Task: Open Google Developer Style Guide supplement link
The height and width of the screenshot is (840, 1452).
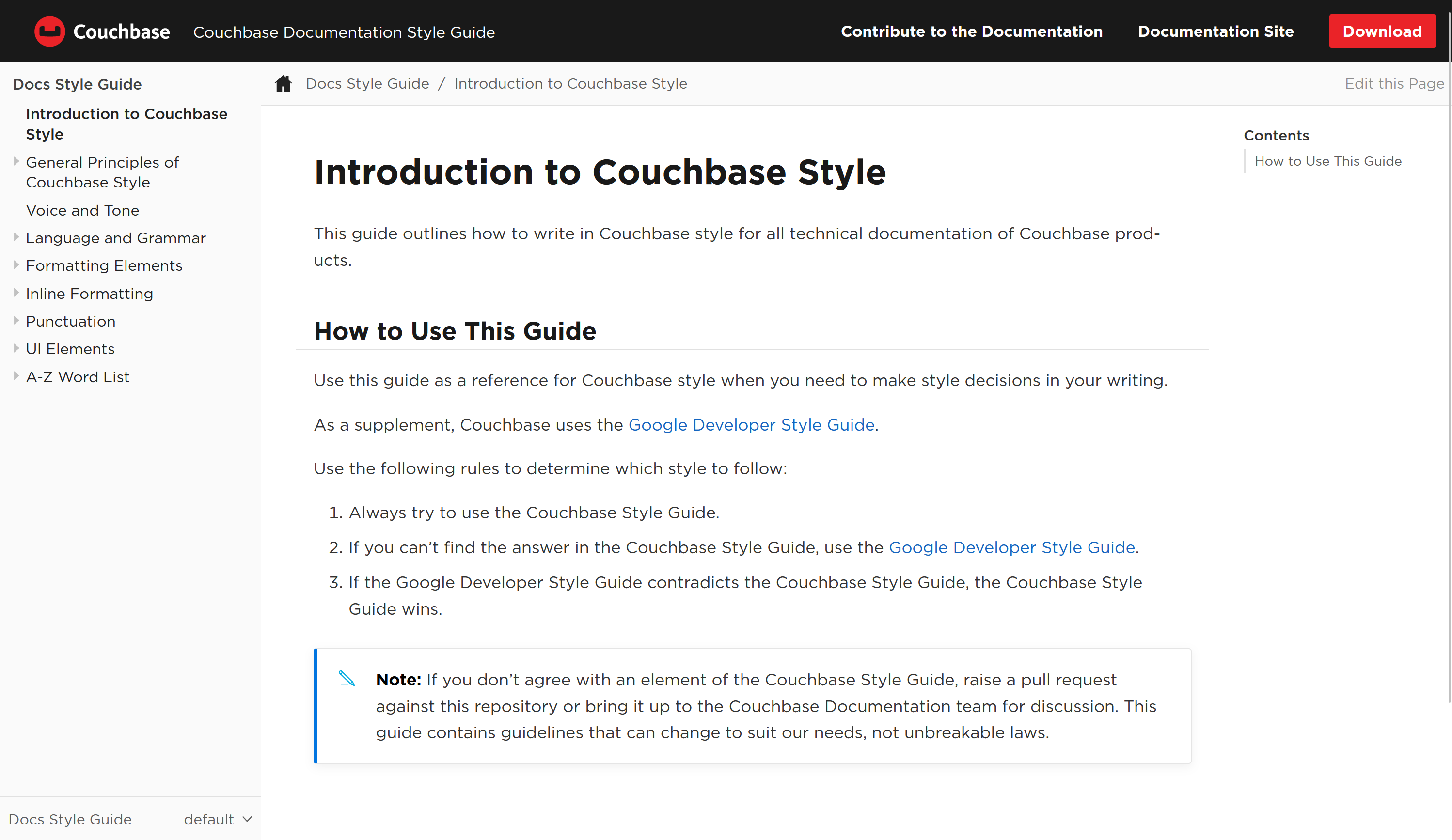Action: 751,425
